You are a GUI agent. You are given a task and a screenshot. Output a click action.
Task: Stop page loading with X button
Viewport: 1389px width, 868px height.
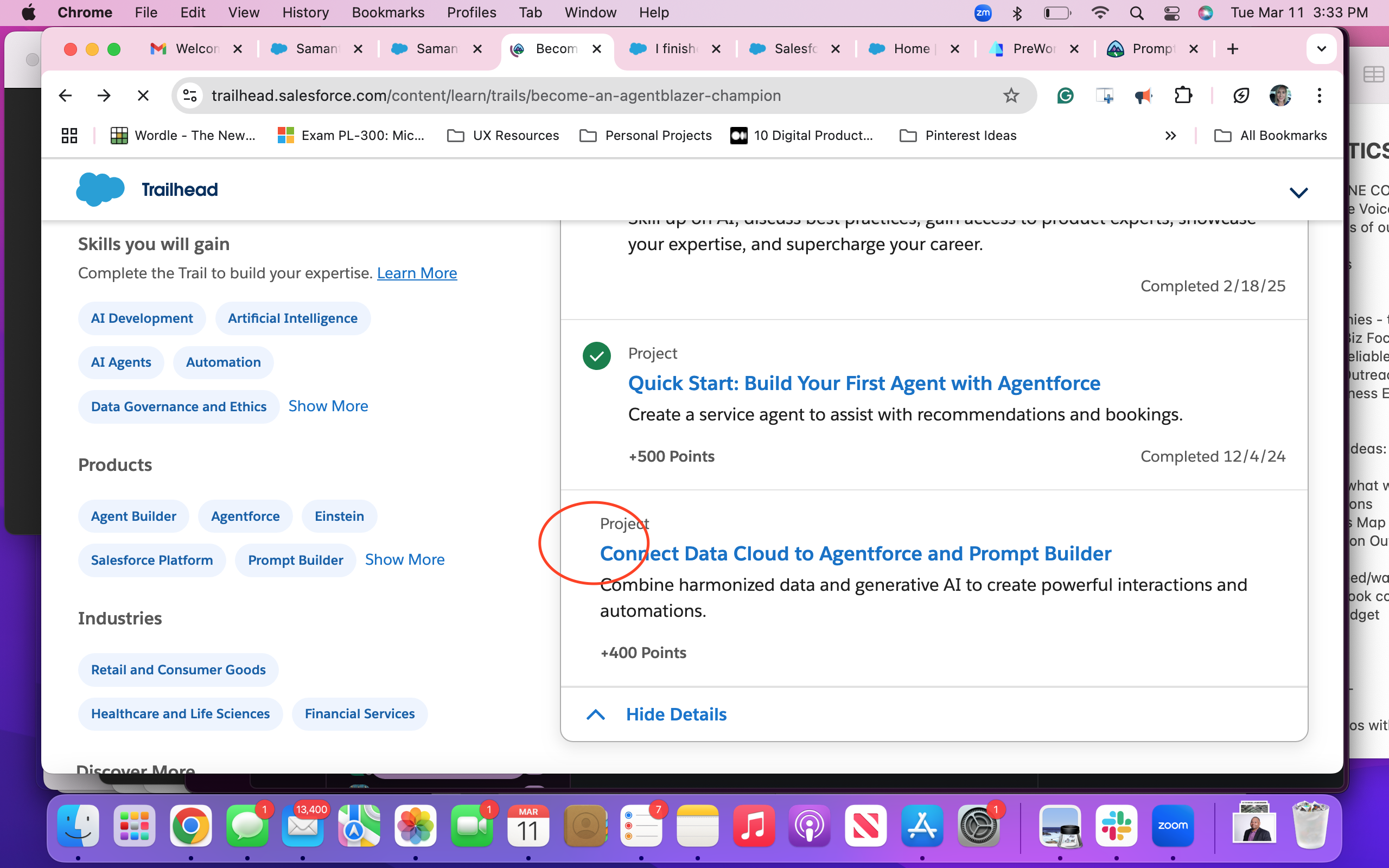pos(143,95)
